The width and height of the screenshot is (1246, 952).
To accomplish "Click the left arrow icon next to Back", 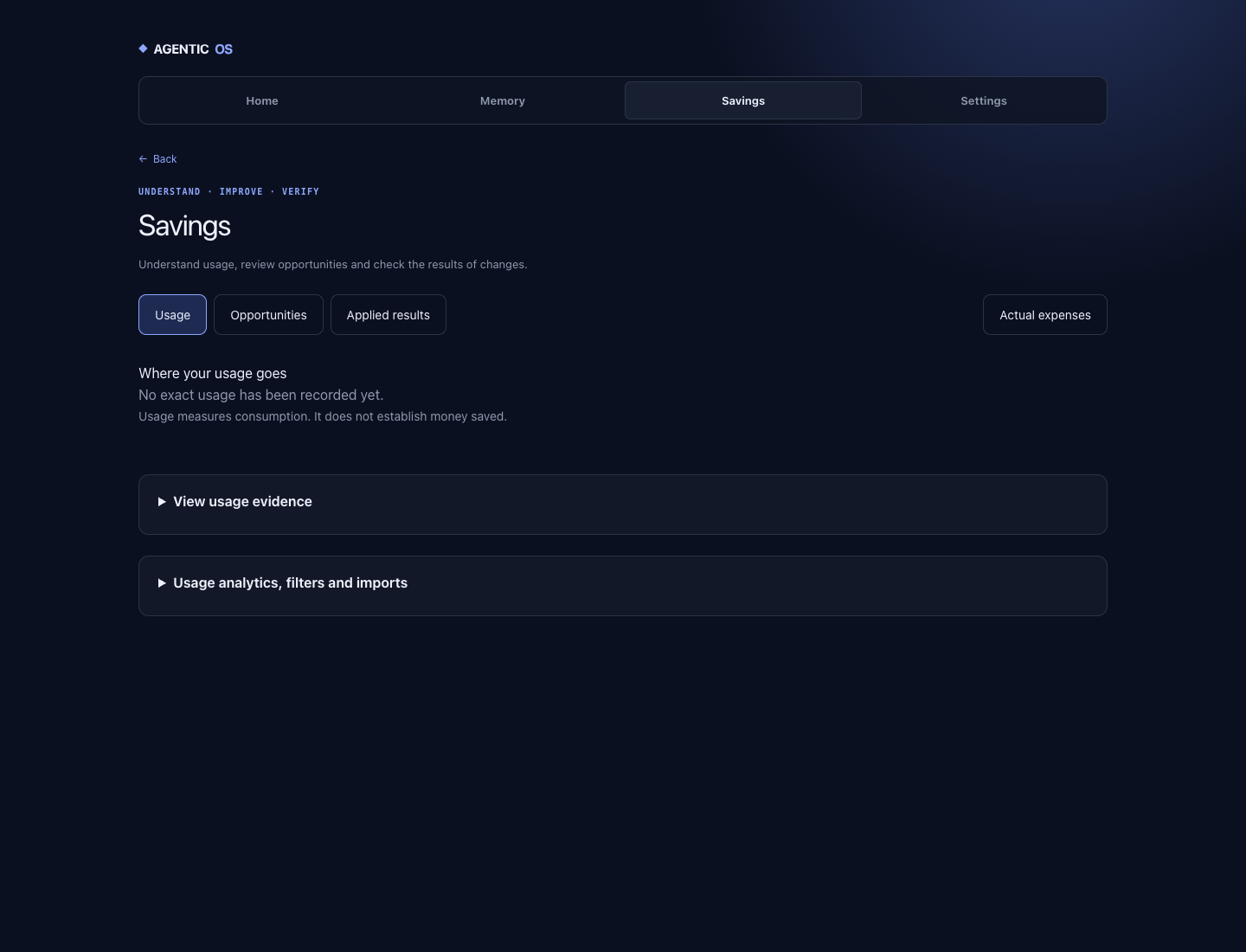I will coord(143,159).
